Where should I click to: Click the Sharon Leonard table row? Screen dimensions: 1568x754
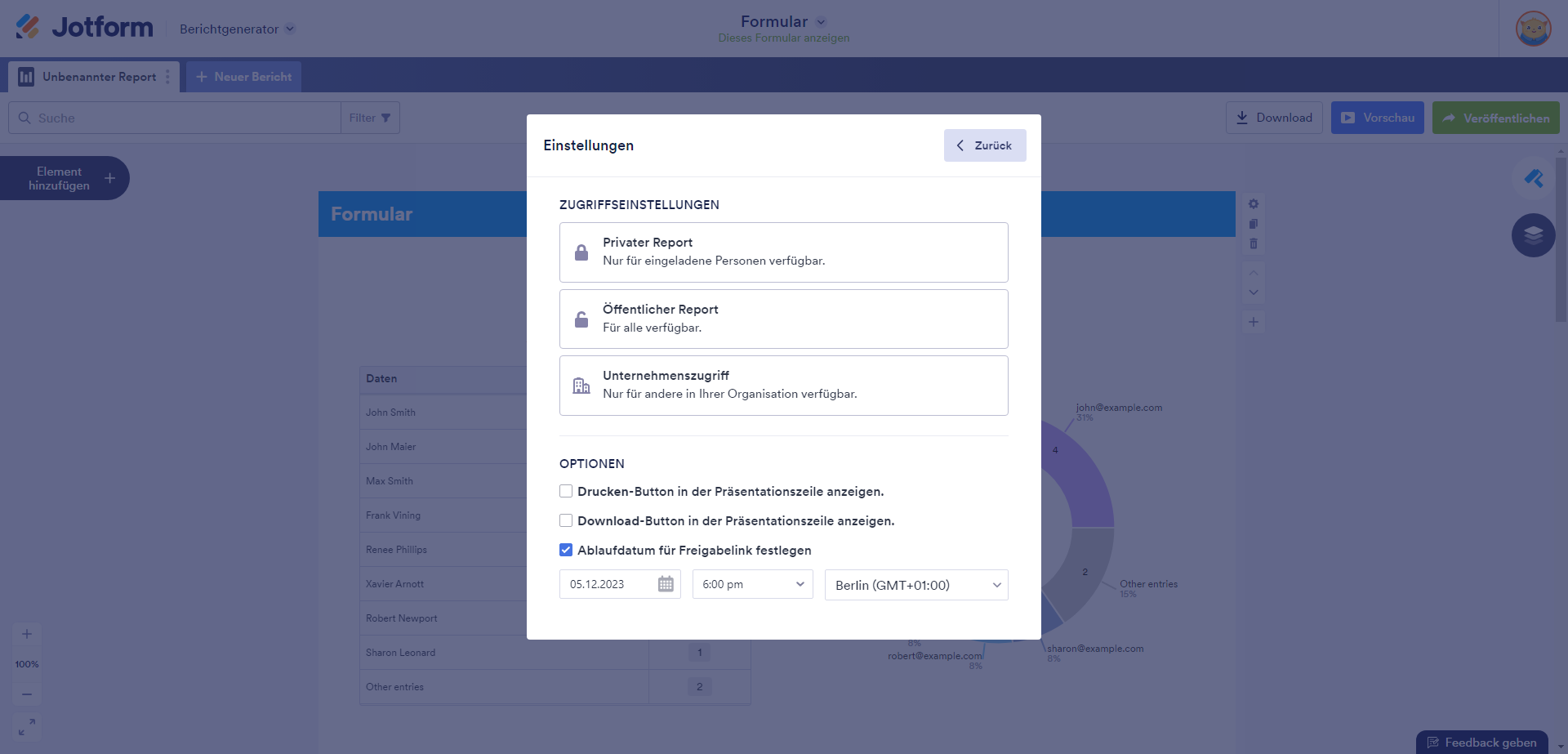[555, 653]
